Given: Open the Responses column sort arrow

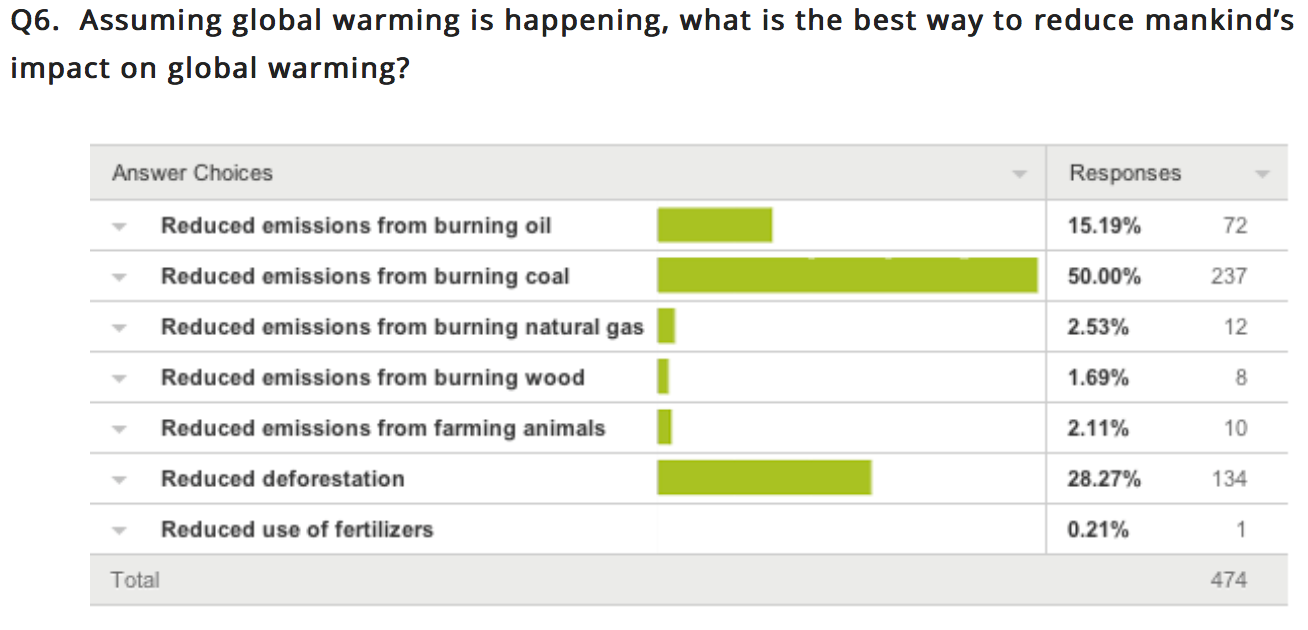Looking at the screenshot, I should (x=1262, y=174).
